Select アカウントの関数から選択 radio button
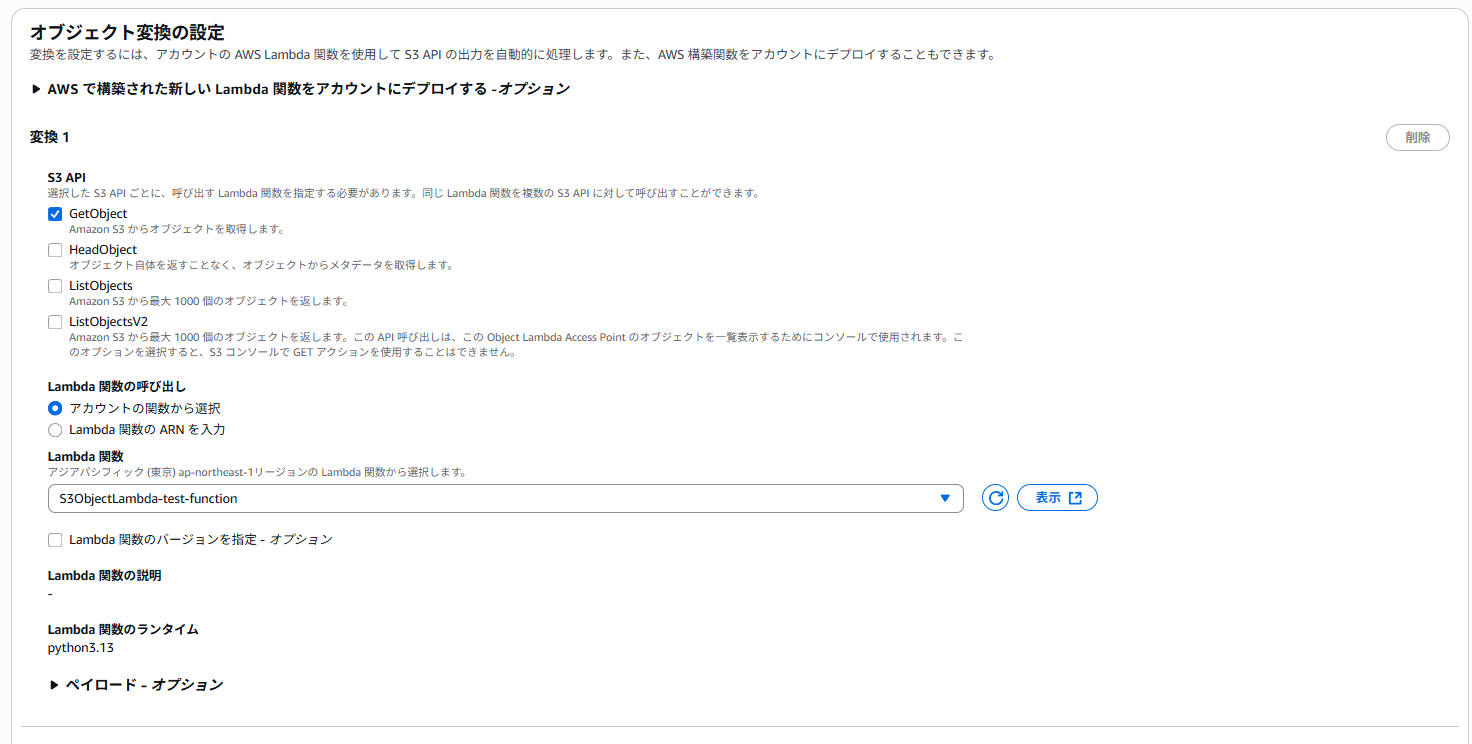Viewport: 1472px width, 744px height. click(55, 408)
